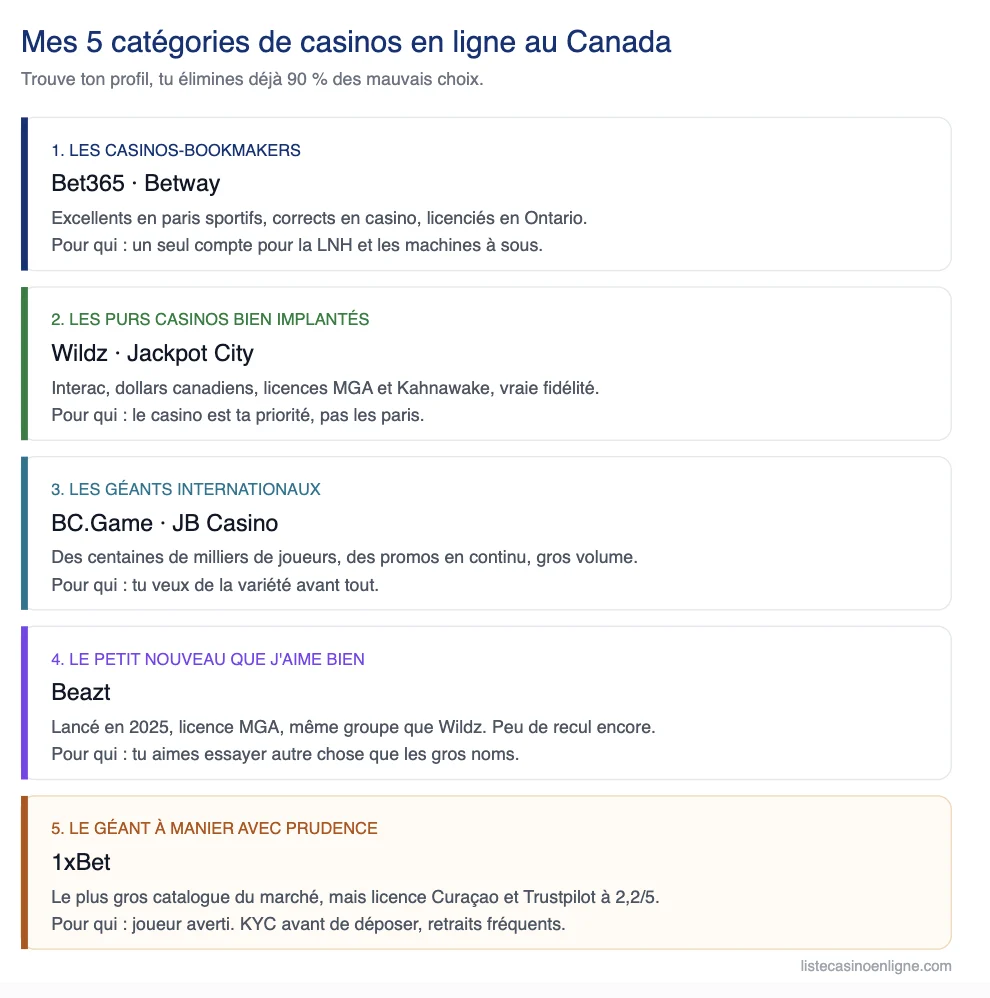Open the 1xBet card heading
Image resolution: width=990 pixels, height=998 pixels.
(81, 862)
